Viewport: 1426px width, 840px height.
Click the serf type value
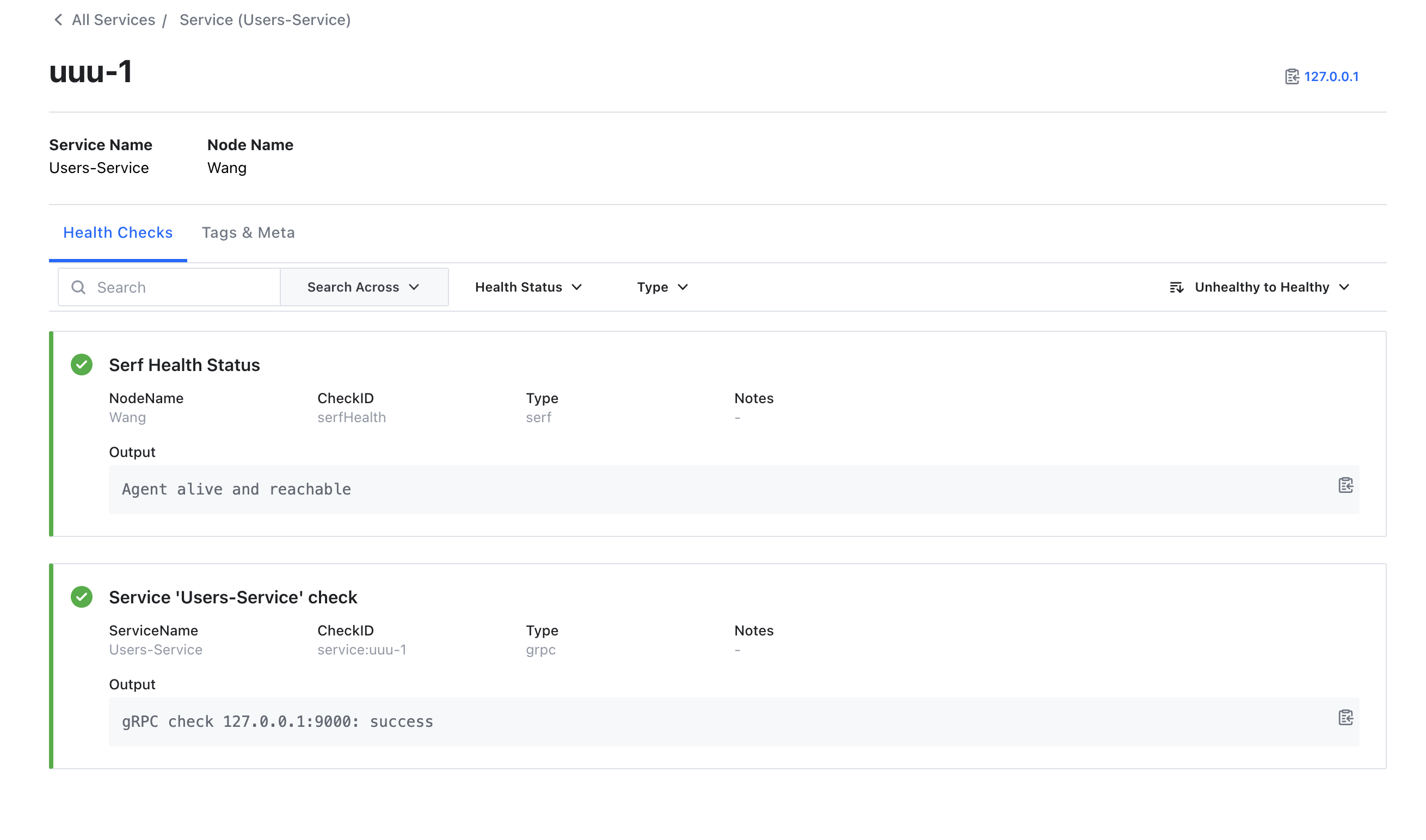coord(538,417)
